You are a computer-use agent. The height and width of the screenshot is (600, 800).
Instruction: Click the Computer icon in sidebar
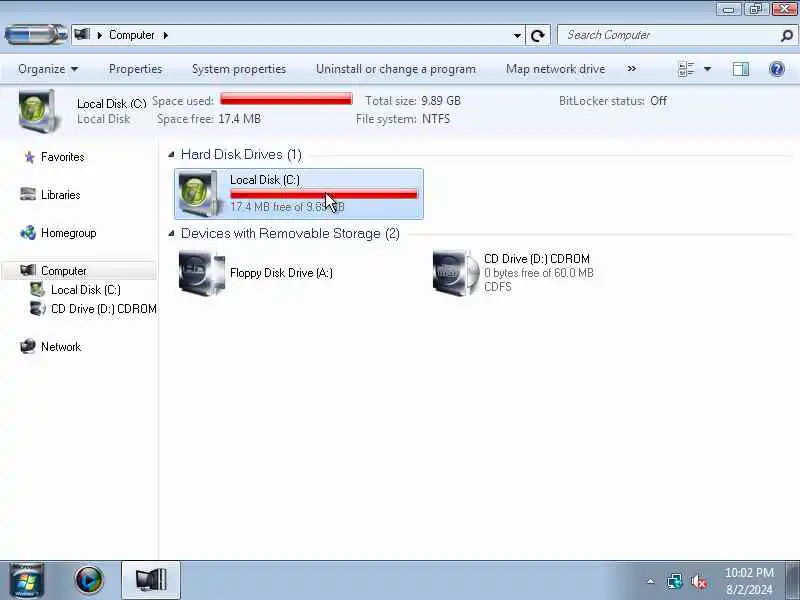pyautogui.click(x=28, y=270)
